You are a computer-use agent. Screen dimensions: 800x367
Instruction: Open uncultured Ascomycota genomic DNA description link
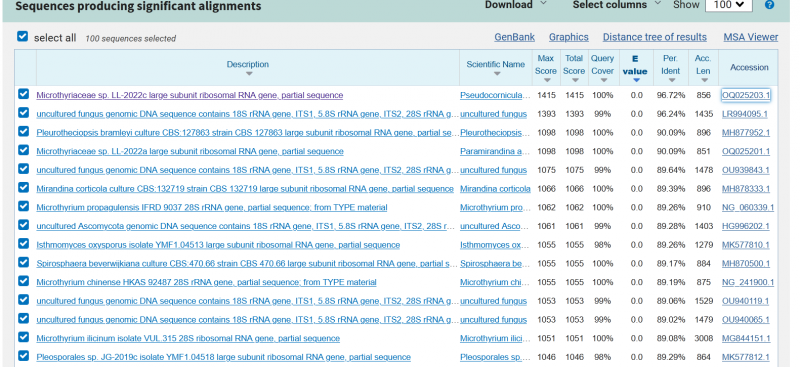click(x=245, y=226)
